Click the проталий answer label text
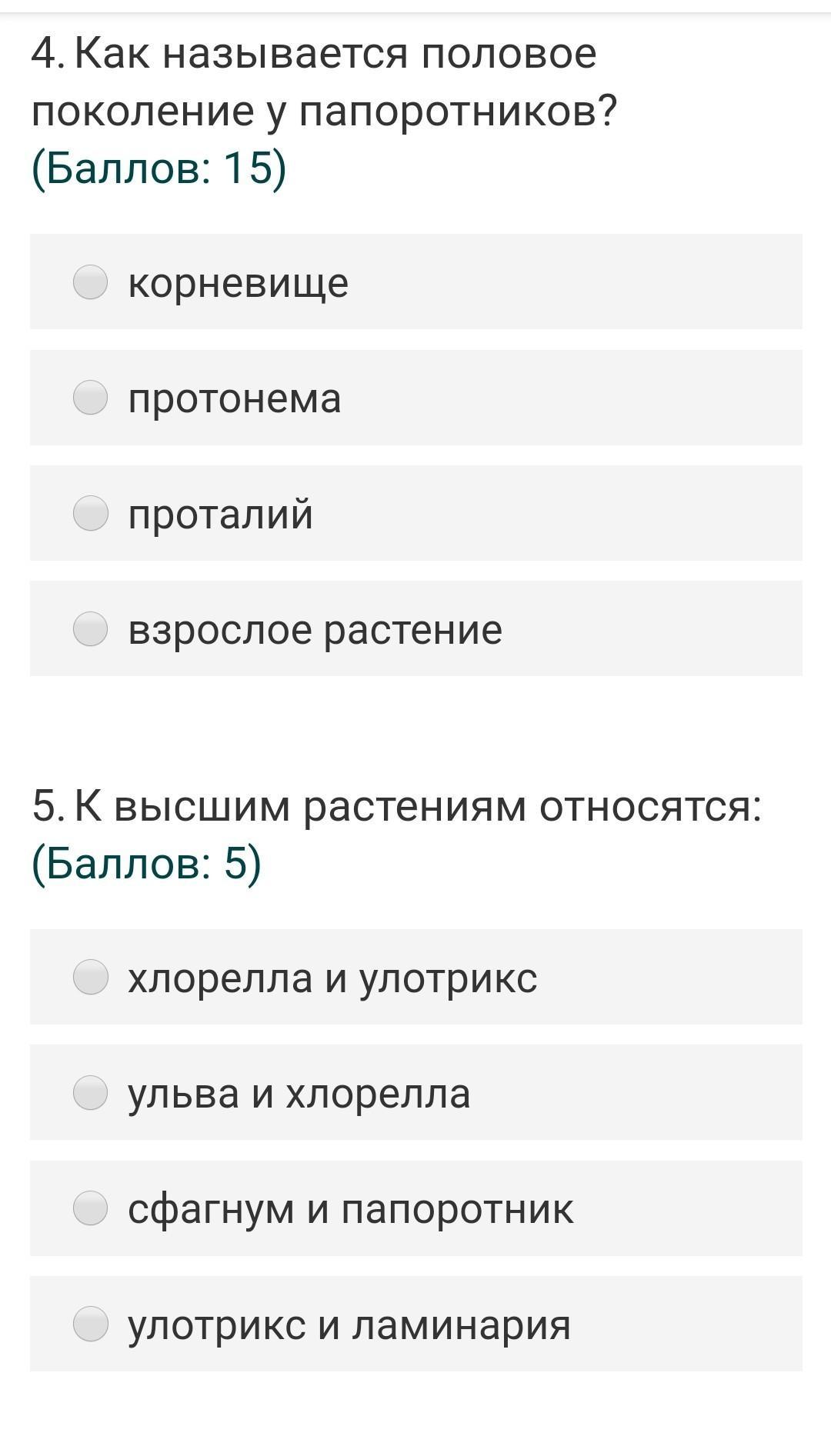This screenshot has width=831, height=1456. coord(220,514)
